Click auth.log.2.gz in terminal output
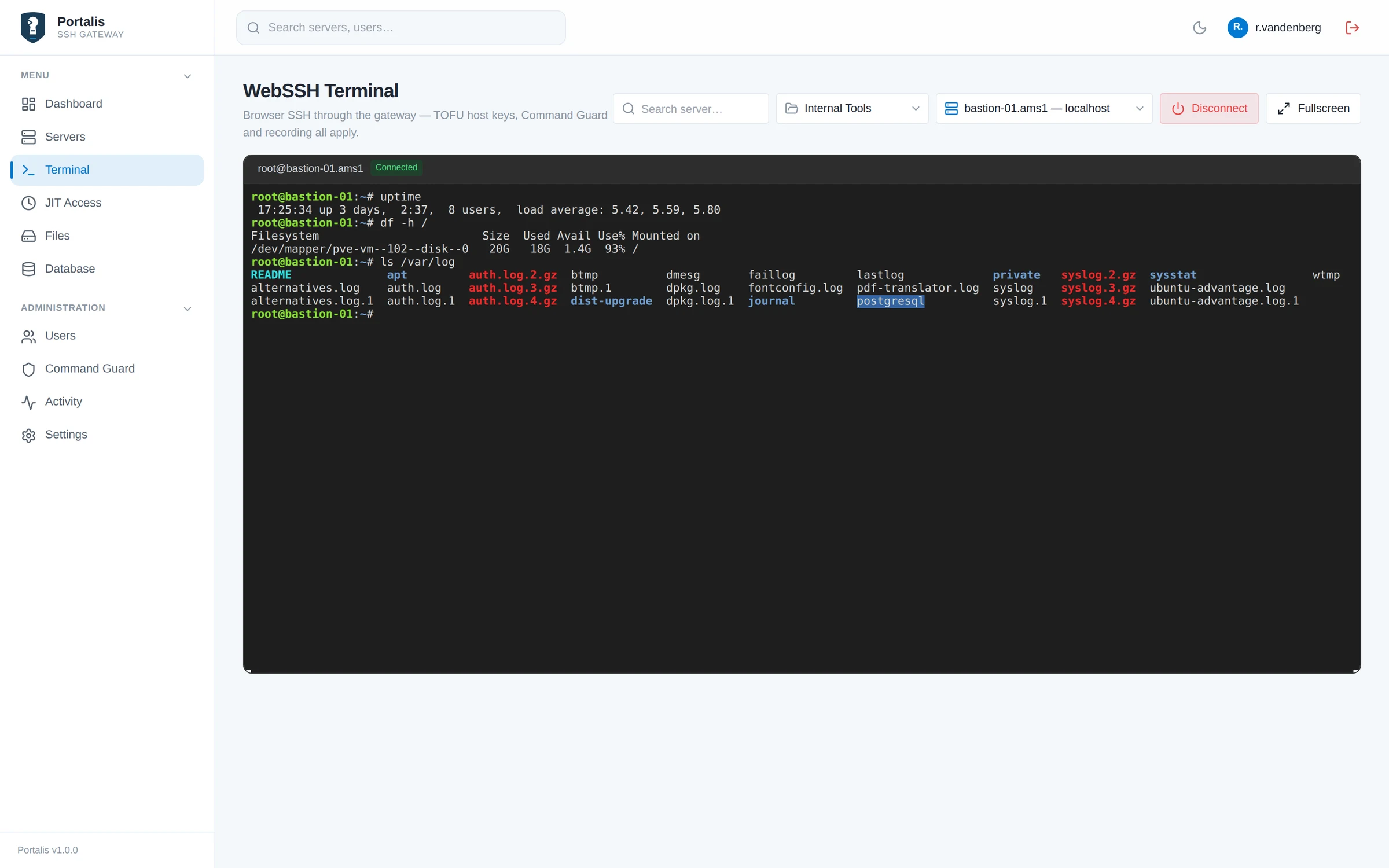This screenshot has height=868, width=1389. 512,275
